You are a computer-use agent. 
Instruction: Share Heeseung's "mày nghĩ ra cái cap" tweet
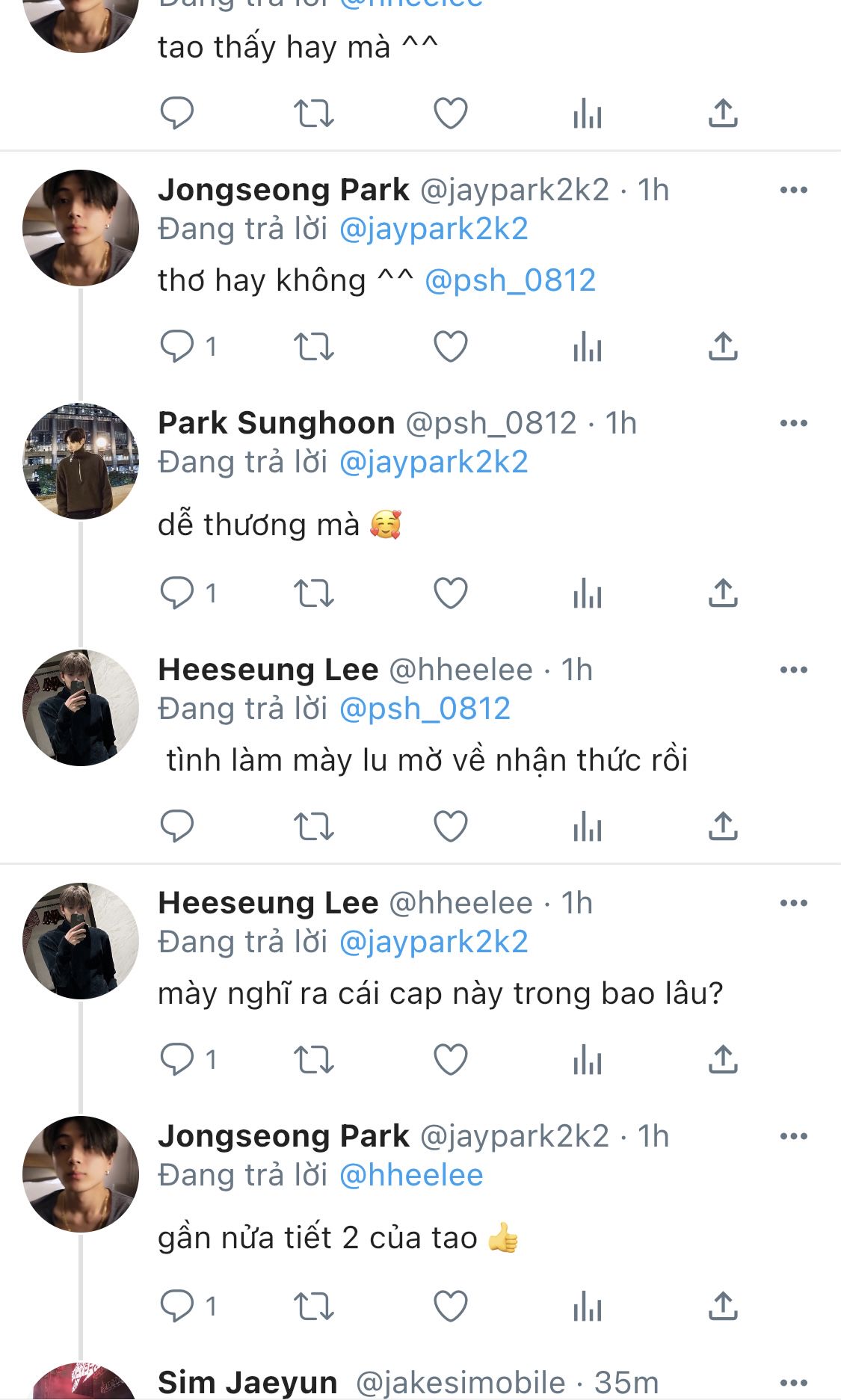(723, 1060)
